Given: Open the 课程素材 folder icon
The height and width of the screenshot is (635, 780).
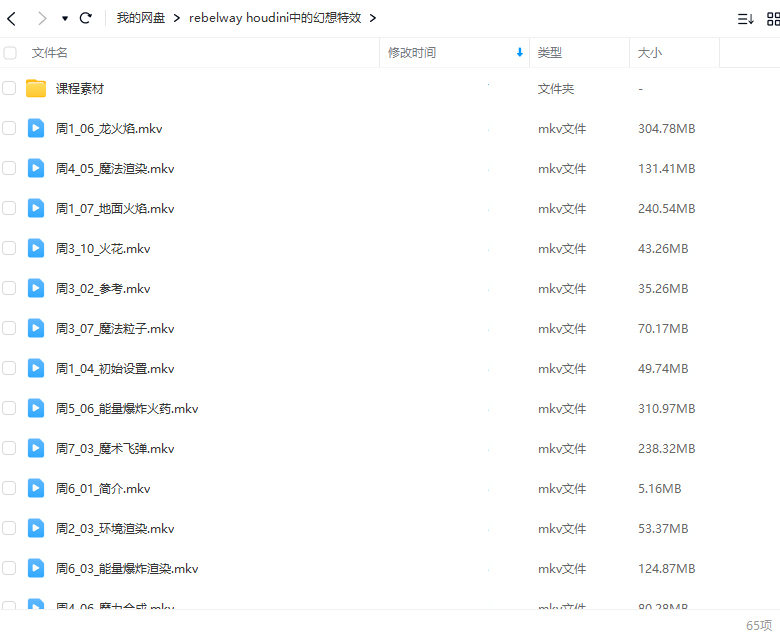Looking at the screenshot, I should 36,88.
